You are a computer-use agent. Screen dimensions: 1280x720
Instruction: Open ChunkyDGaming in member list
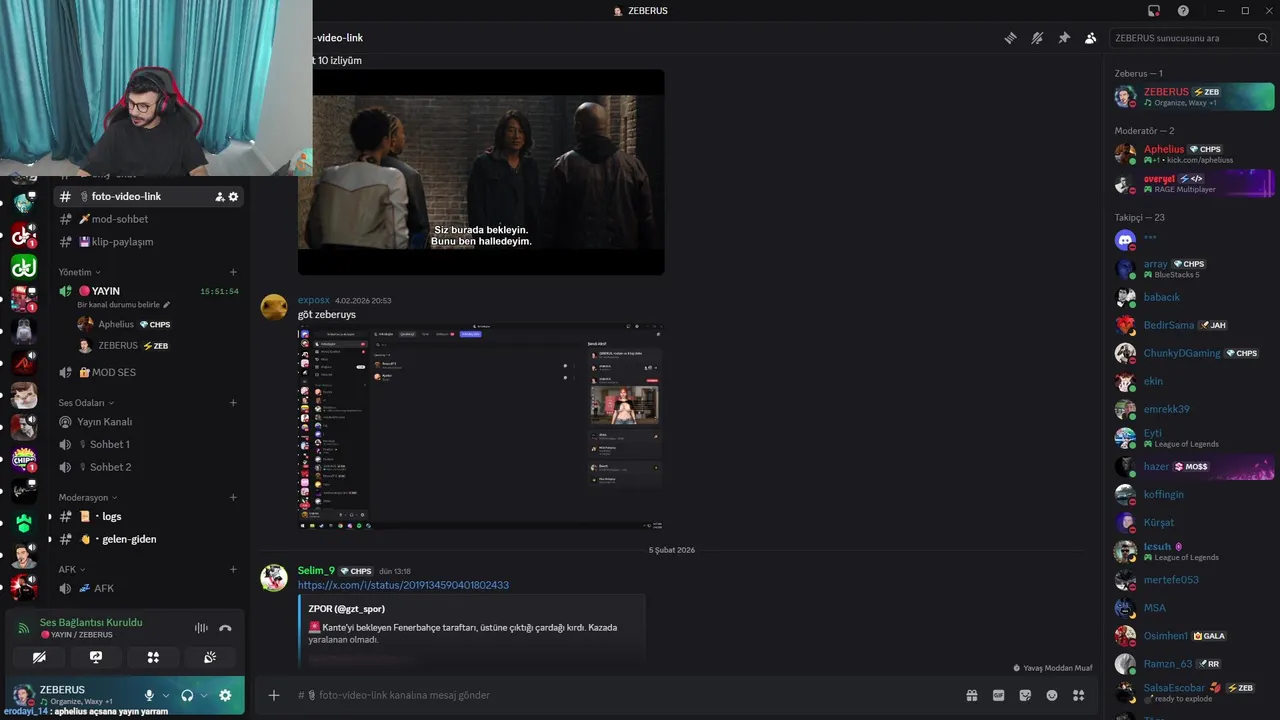1193,353
